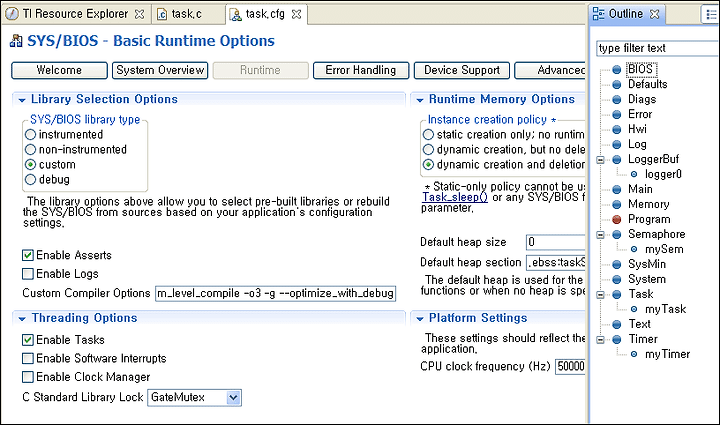Screen dimensions: 720x425
Task: Select the debug library type
Action: pyautogui.click(x=30, y=179)
